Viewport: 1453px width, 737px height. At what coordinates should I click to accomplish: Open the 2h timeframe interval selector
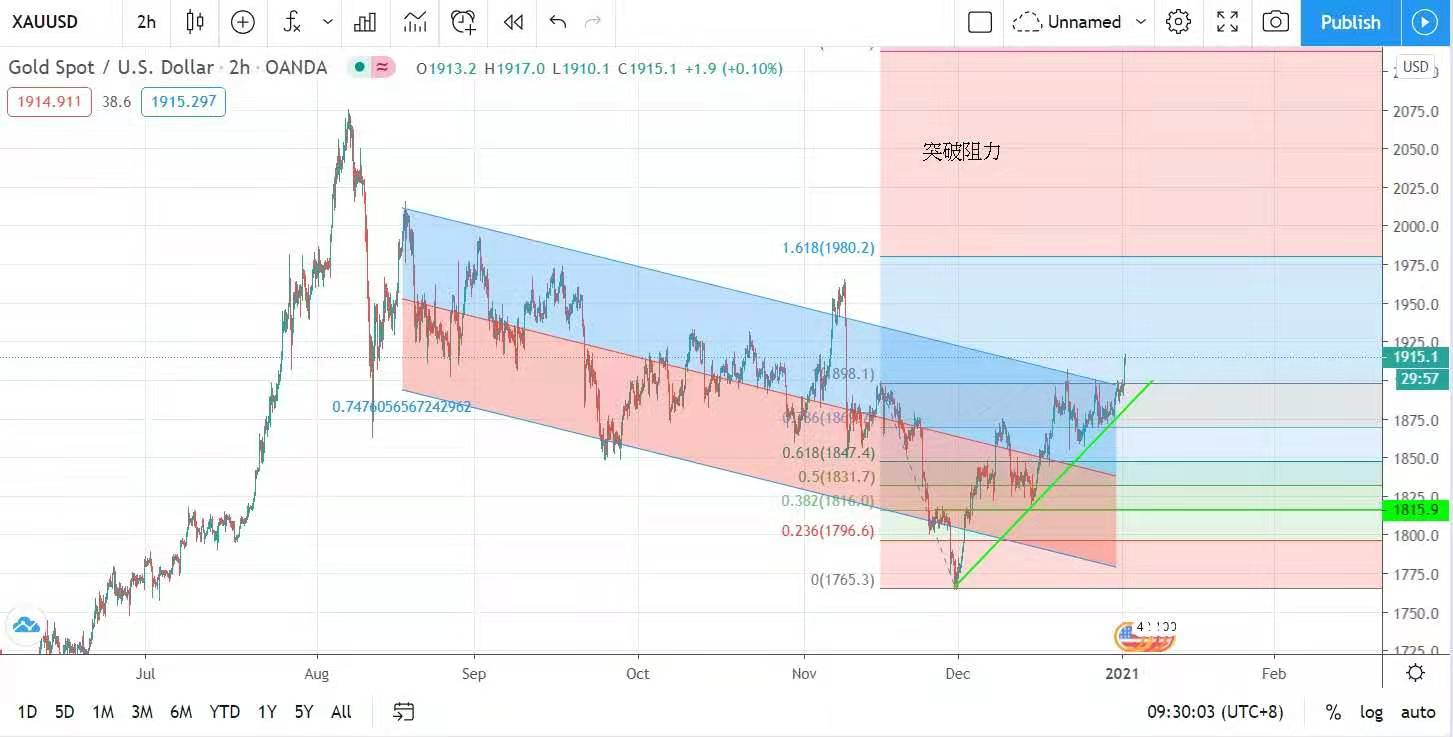(x=146, y=22)
